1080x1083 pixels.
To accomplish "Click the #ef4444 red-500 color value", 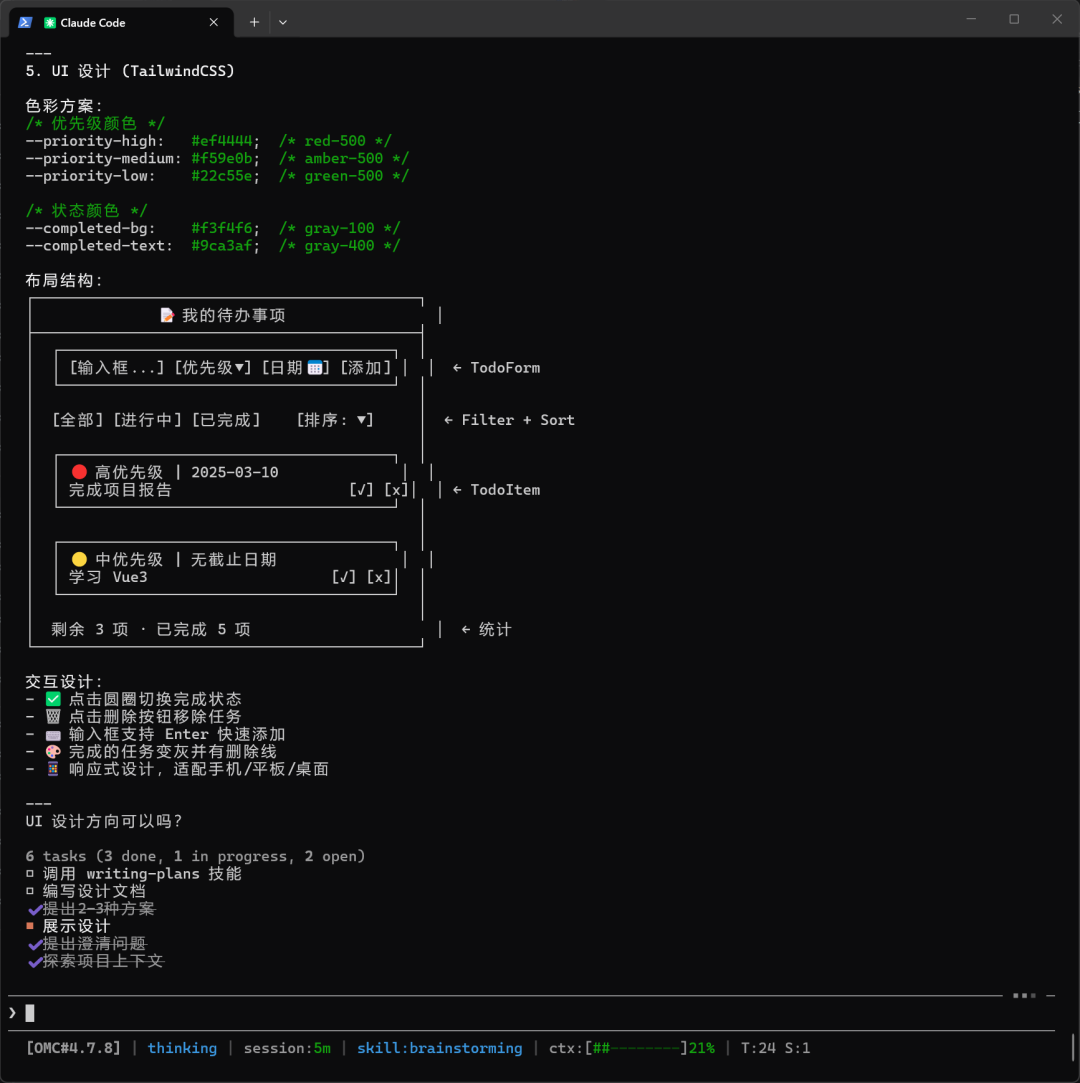I will [x=222, y=141].
